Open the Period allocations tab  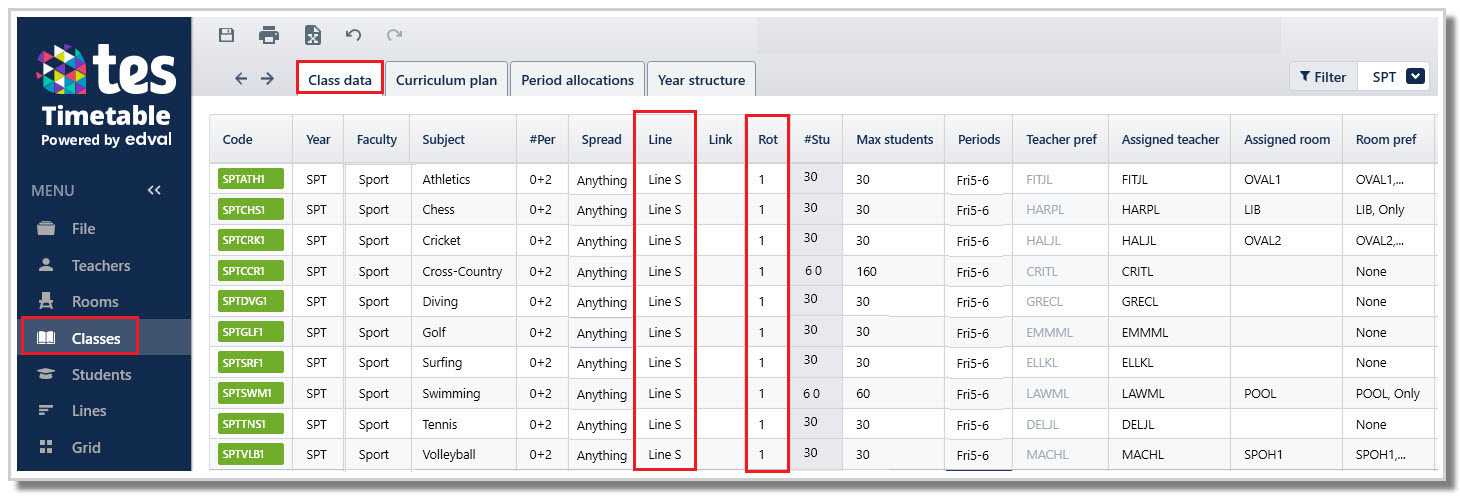click(x=577, y=80)
